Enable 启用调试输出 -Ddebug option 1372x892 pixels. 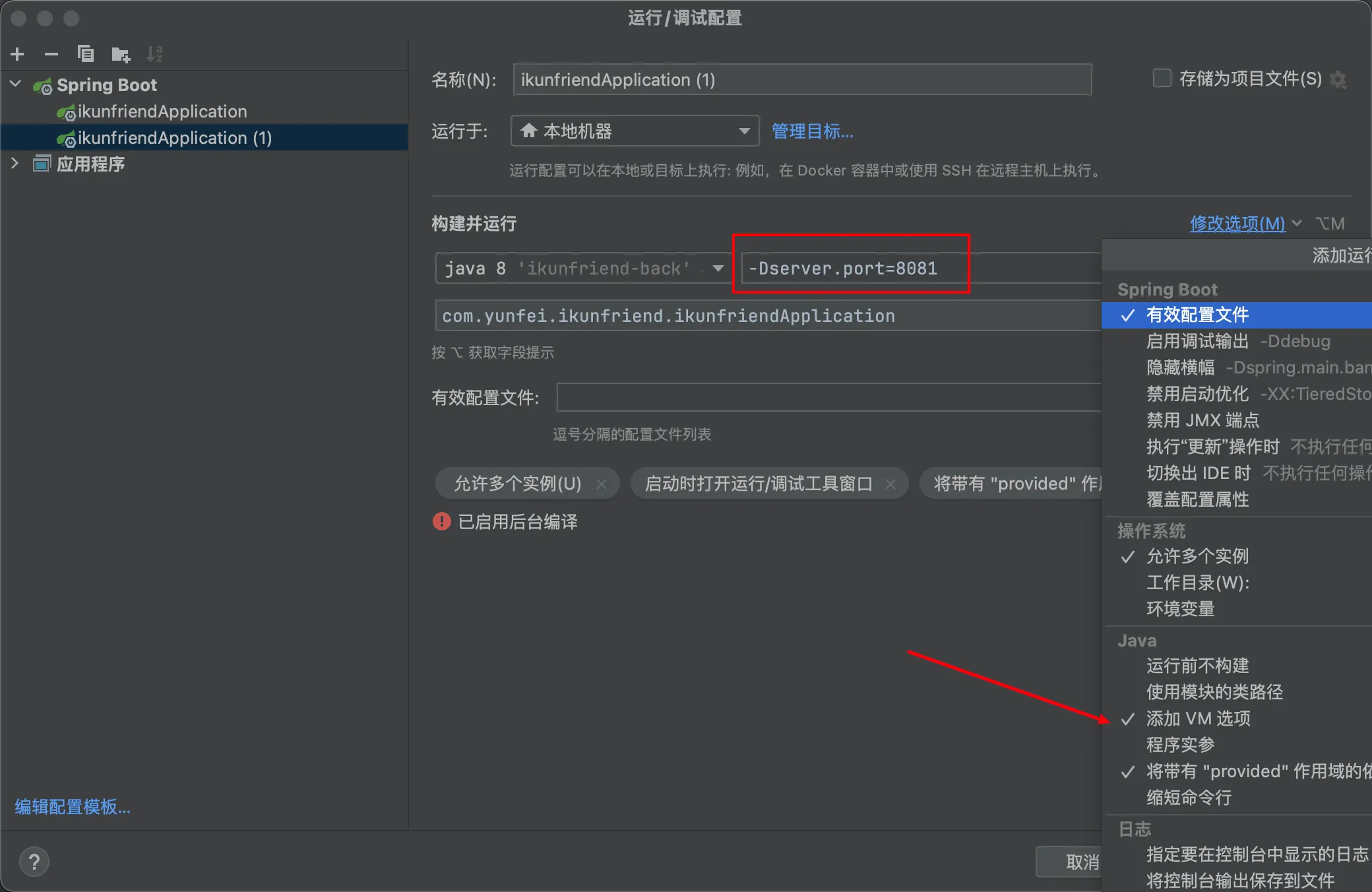1237,341
